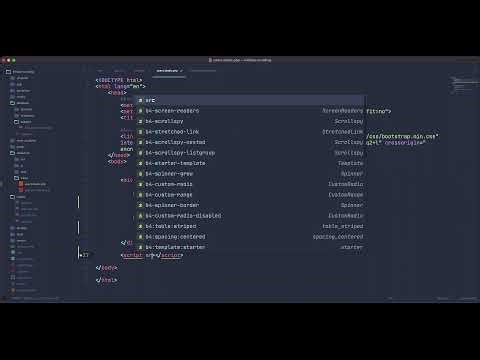
Task: Select the active underlined editor tab
Action: click(x=169, y=71)
